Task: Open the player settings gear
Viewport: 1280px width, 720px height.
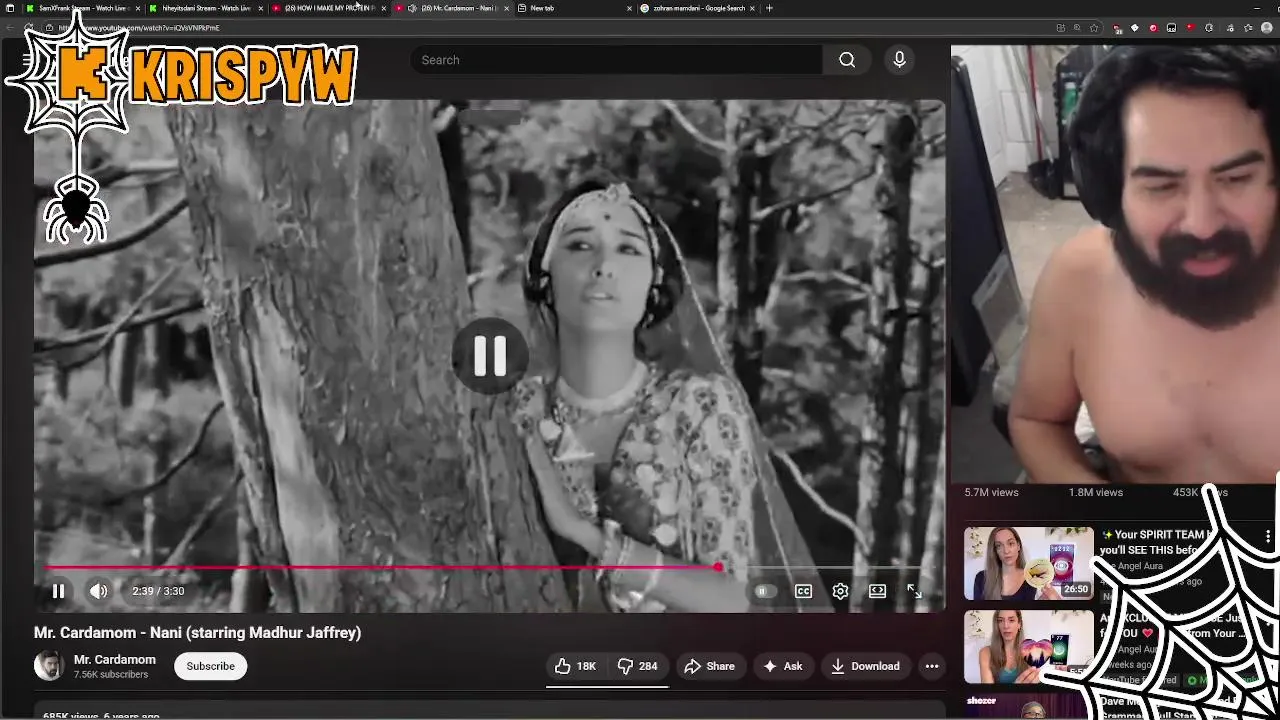Action: click(x=840, y=591)
